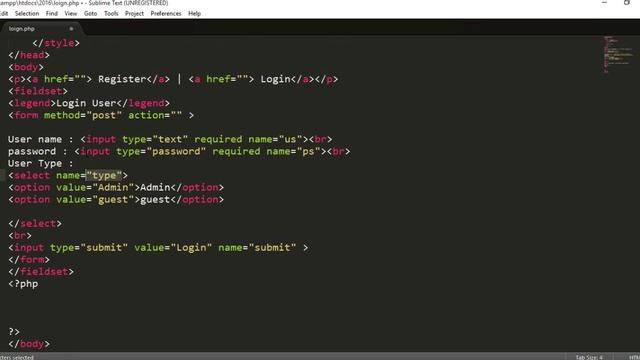This screenshot has width=640, height=360.
Task: Open the Goto menu
Action: pyautogui.click(x=91, y=13)
